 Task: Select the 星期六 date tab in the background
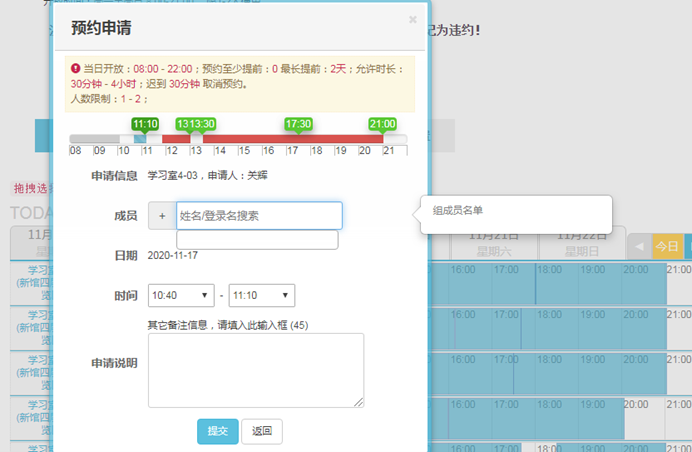click(x=494, y=246)
